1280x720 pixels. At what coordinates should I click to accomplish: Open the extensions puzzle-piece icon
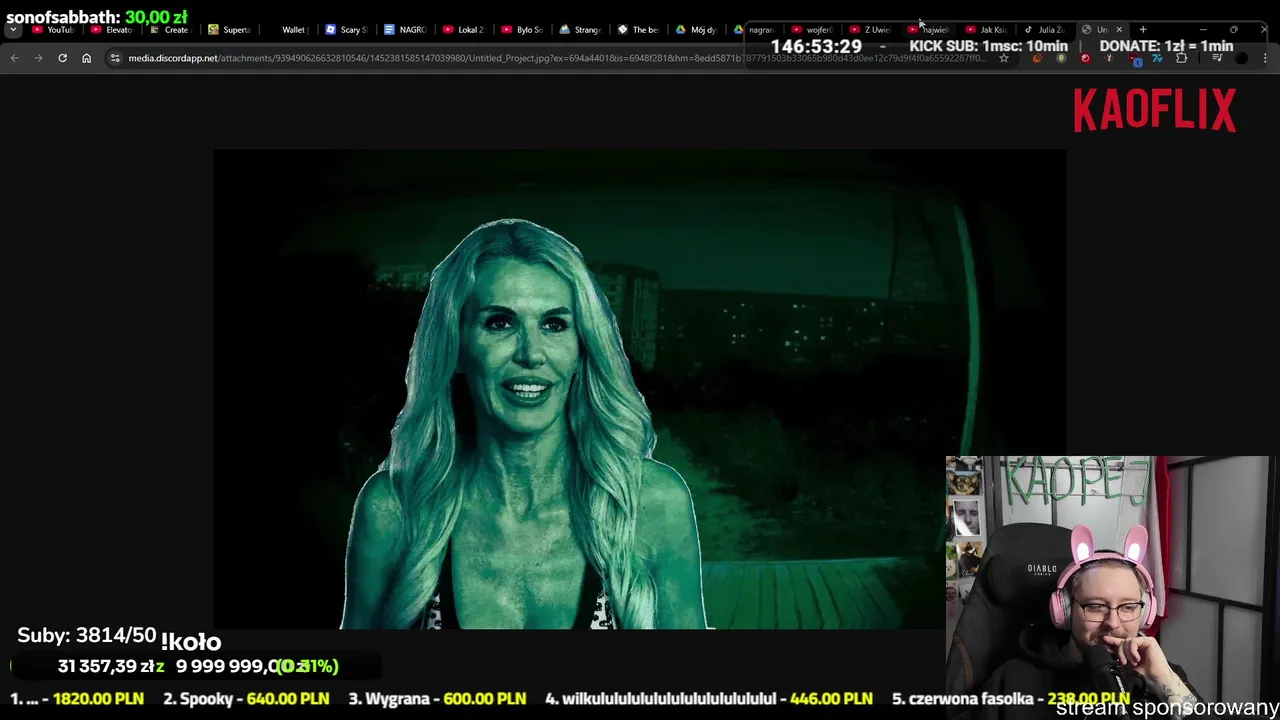(x=1181, y=58)
